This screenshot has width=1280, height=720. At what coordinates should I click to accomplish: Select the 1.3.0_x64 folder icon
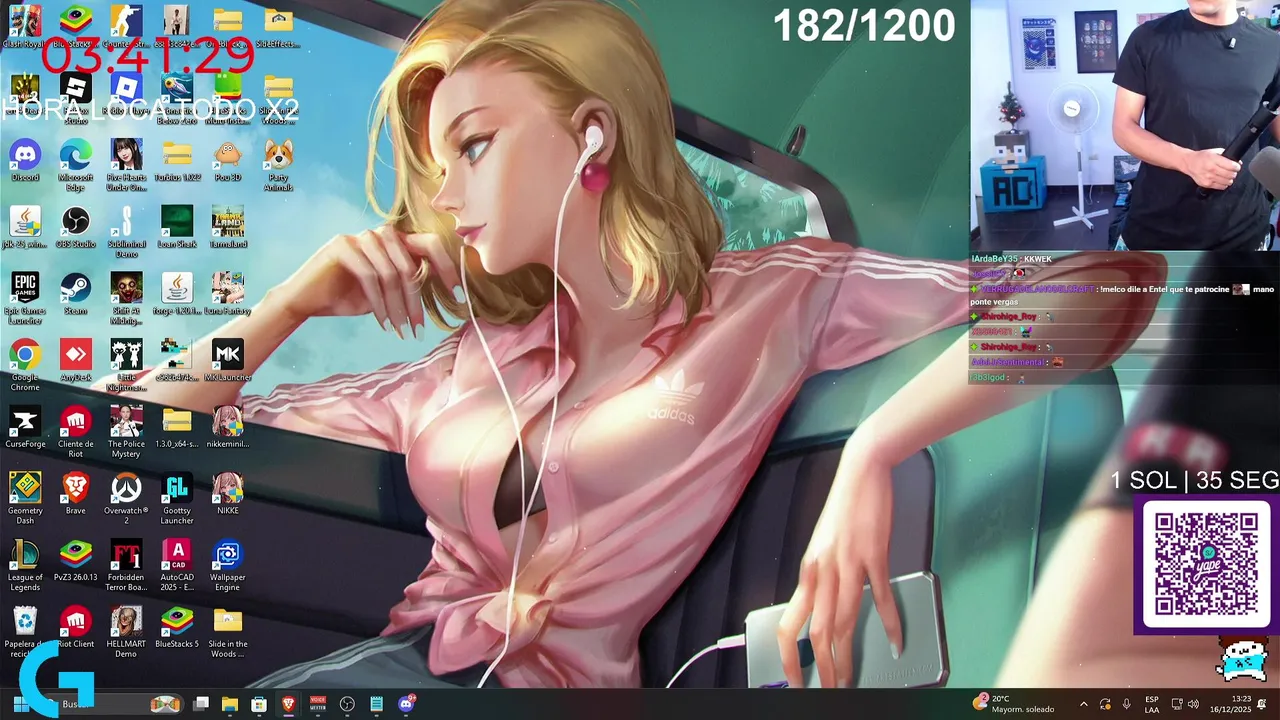(177, 427)
